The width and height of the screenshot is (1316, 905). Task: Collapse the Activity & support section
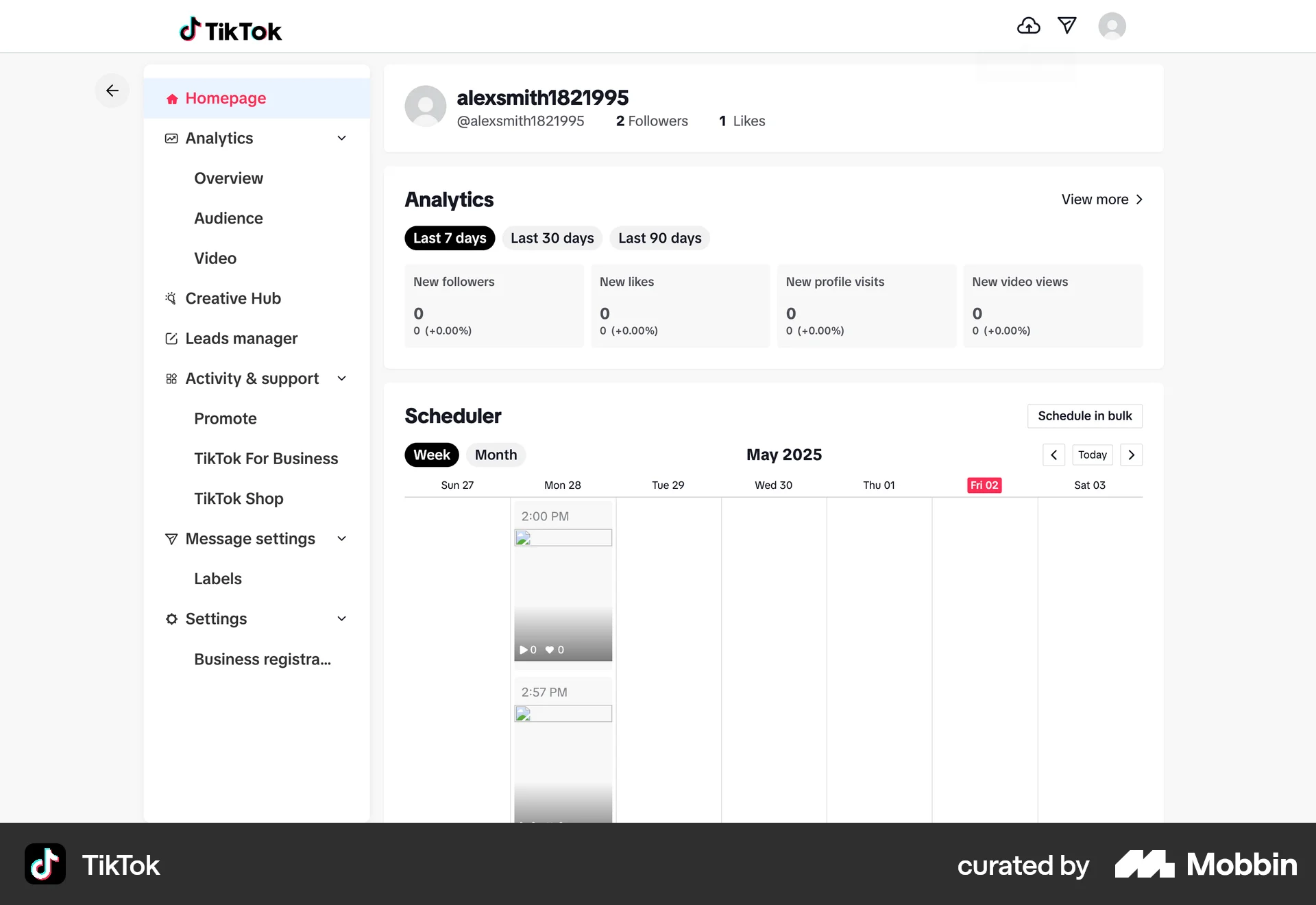(x=341, y=378)
